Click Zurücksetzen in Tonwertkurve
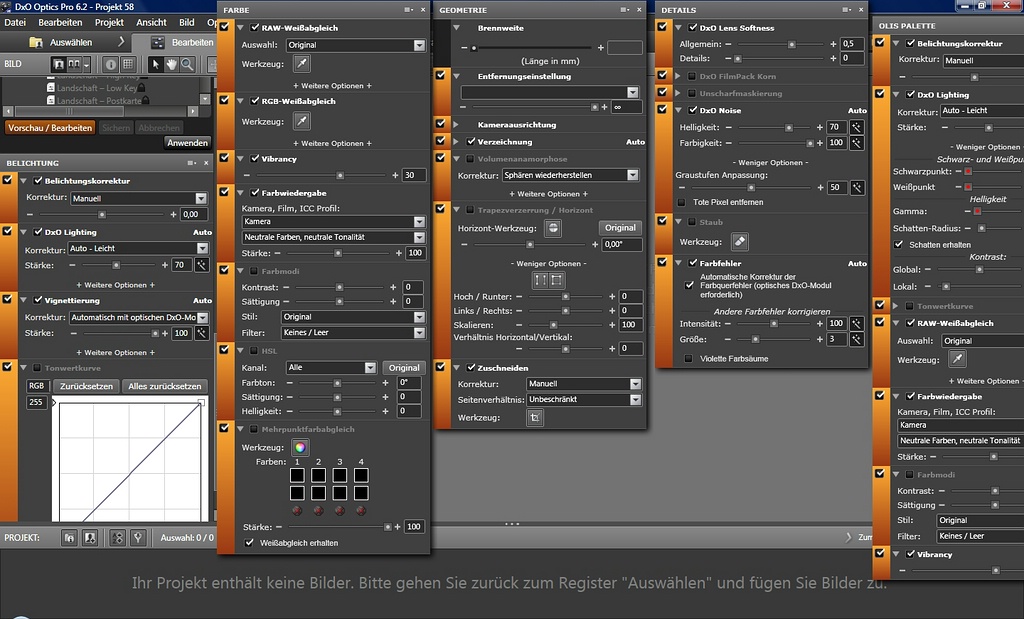This screenshot has width=1024, height=619. (x=86, y=386)
